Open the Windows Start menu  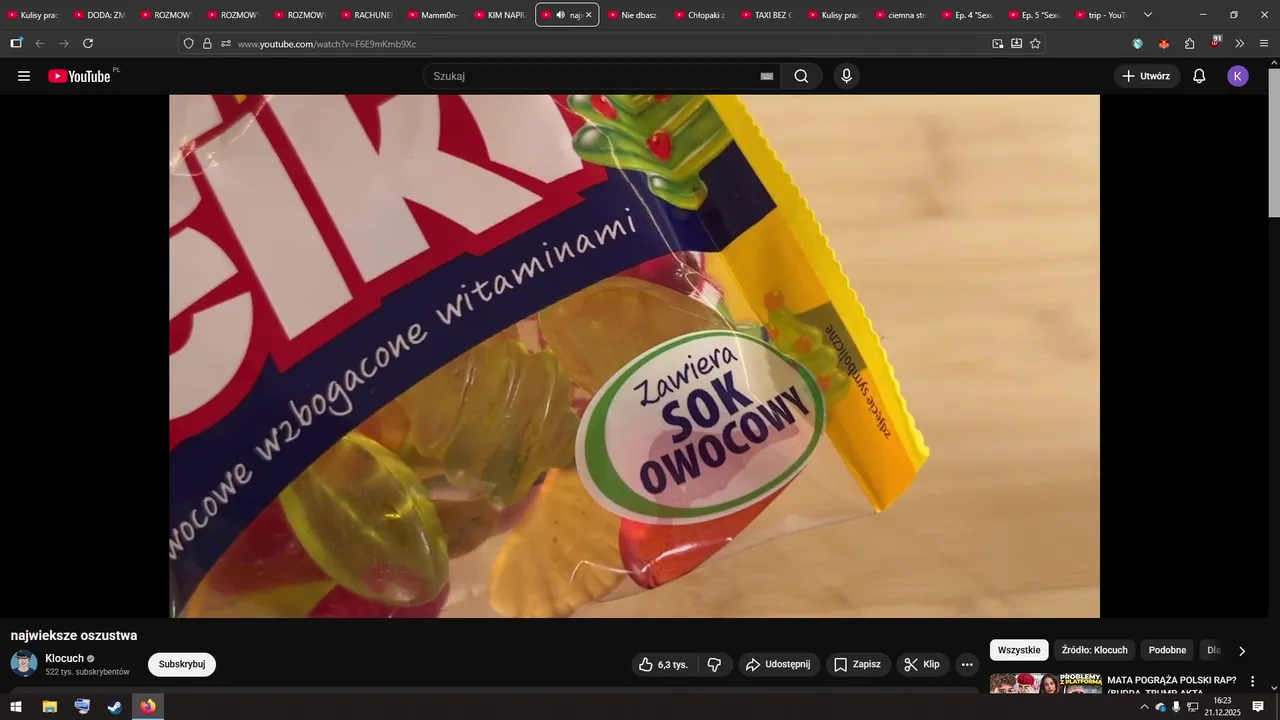coord(16,707)
